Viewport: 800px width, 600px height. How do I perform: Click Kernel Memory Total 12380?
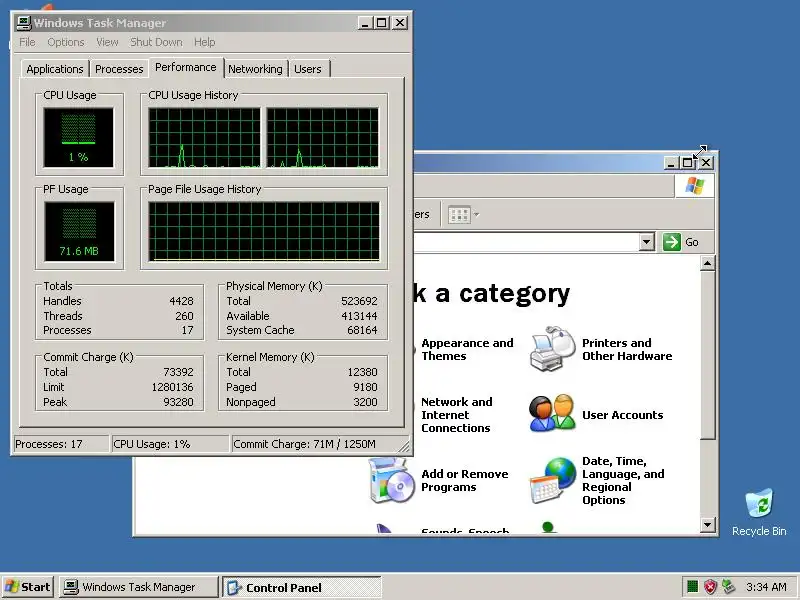coord(362,372)
